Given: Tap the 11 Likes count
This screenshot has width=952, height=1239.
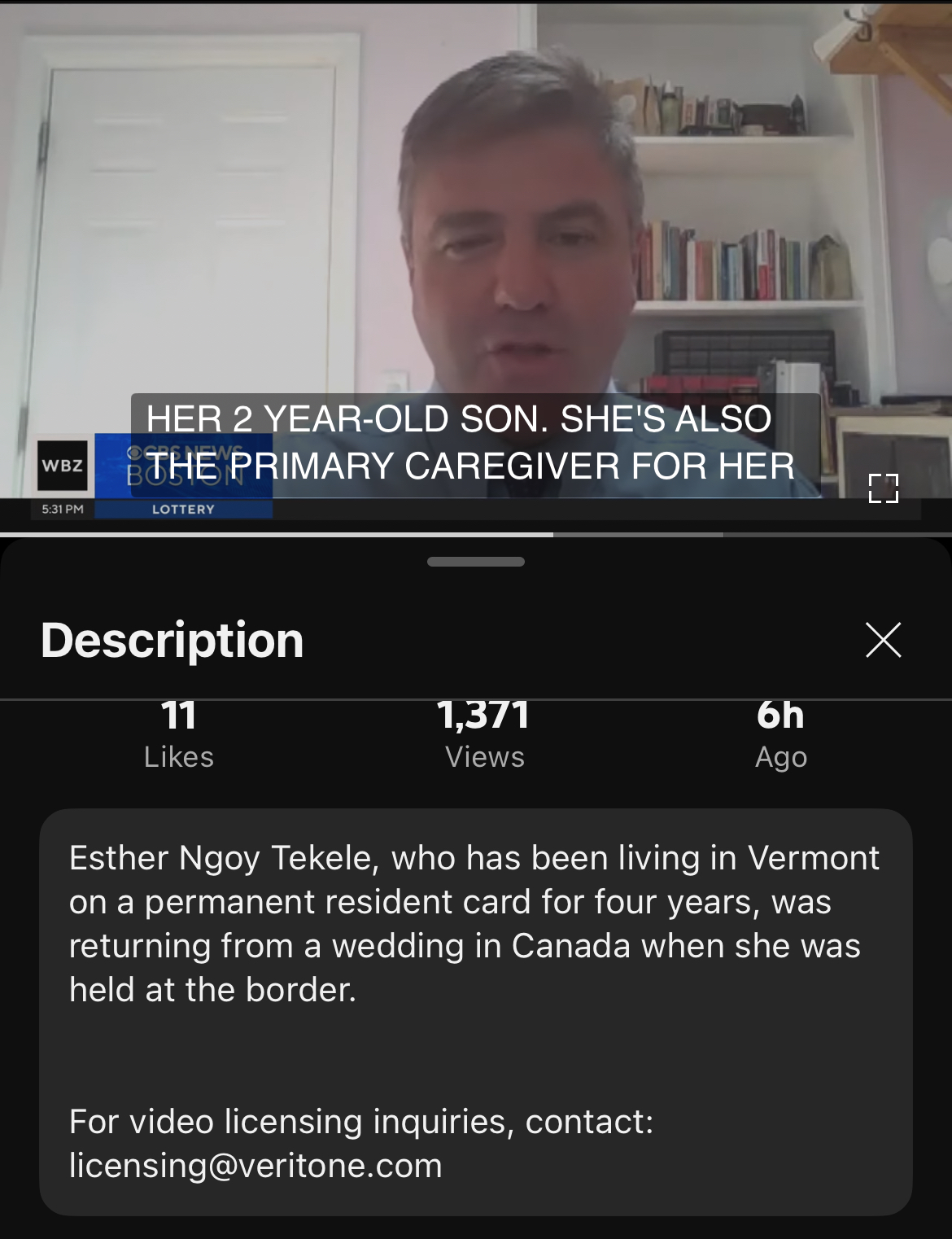Looking at the screenshot, I should click(x=179, y=734).
